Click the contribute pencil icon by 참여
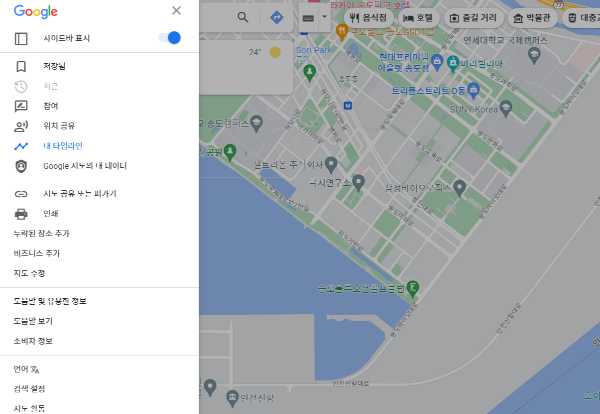Screen dimensions: 600x414 coord(21,106)
